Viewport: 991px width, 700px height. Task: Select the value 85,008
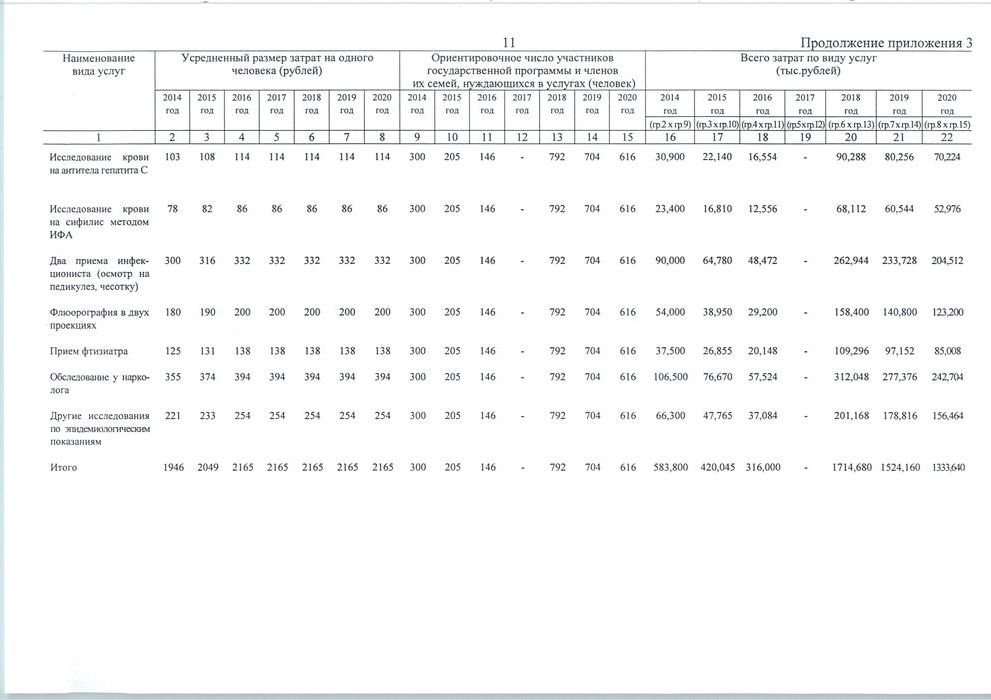click(947, 351)
